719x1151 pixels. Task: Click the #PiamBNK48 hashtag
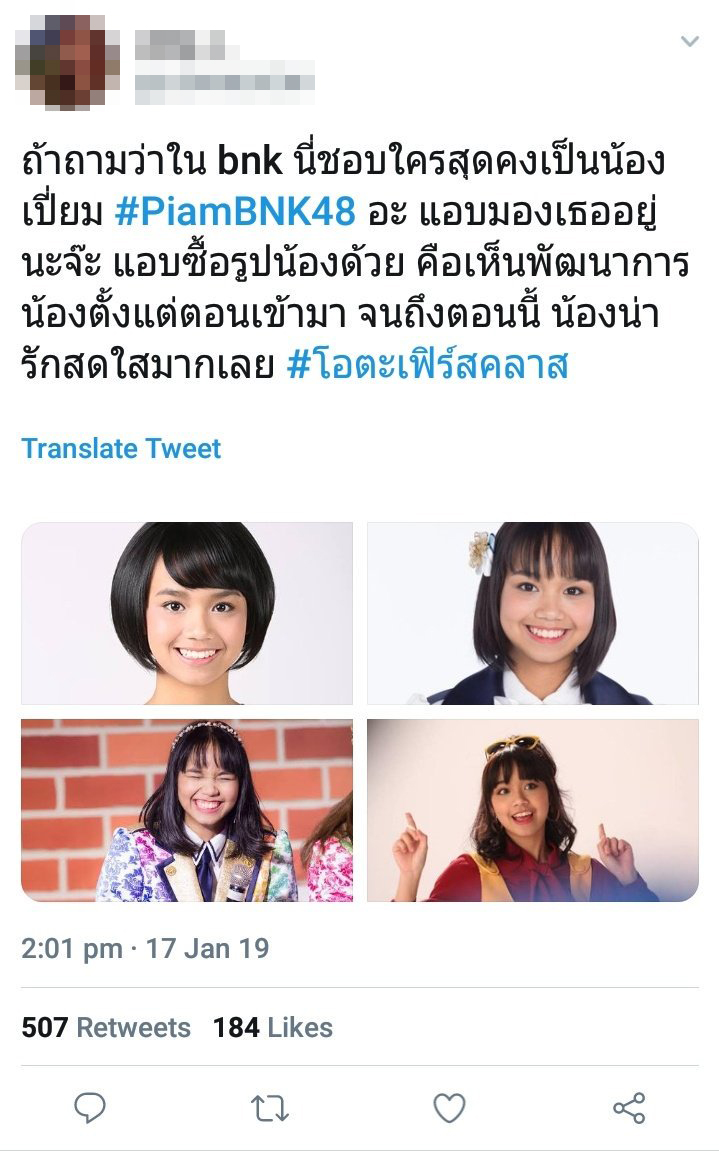pyautogui.click(x=236, y=212)
